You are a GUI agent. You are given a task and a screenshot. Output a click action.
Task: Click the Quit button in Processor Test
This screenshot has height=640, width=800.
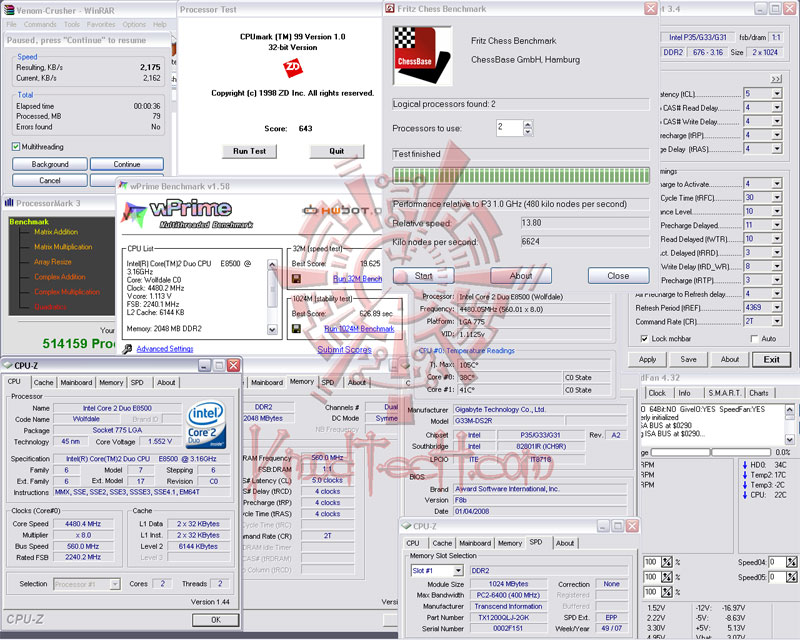pyautogui.click(x=337, y=151)
